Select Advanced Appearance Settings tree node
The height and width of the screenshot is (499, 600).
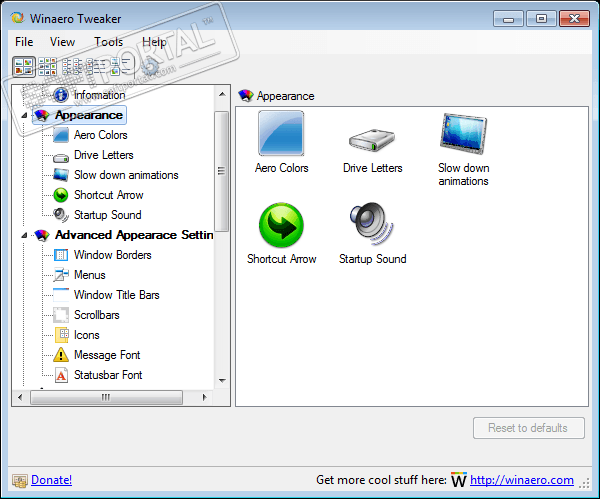134,235
